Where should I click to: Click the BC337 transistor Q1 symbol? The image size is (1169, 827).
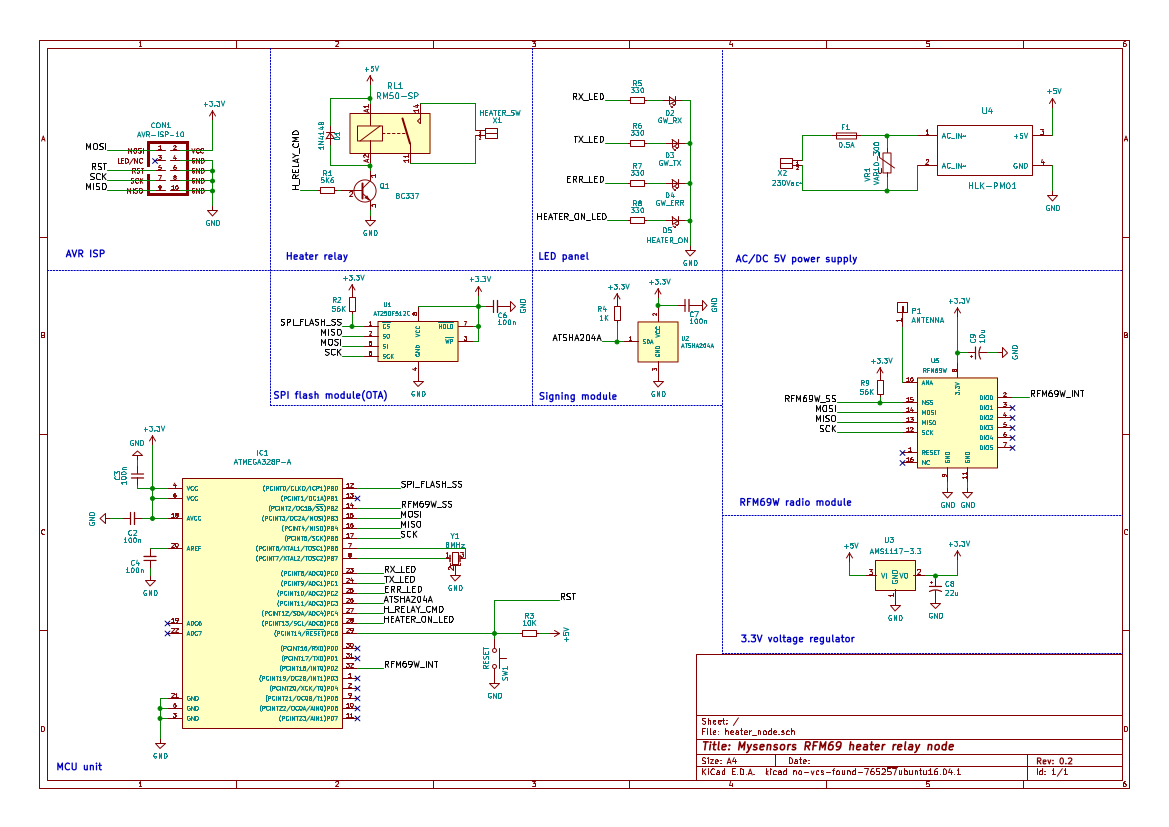click(365, 188)
